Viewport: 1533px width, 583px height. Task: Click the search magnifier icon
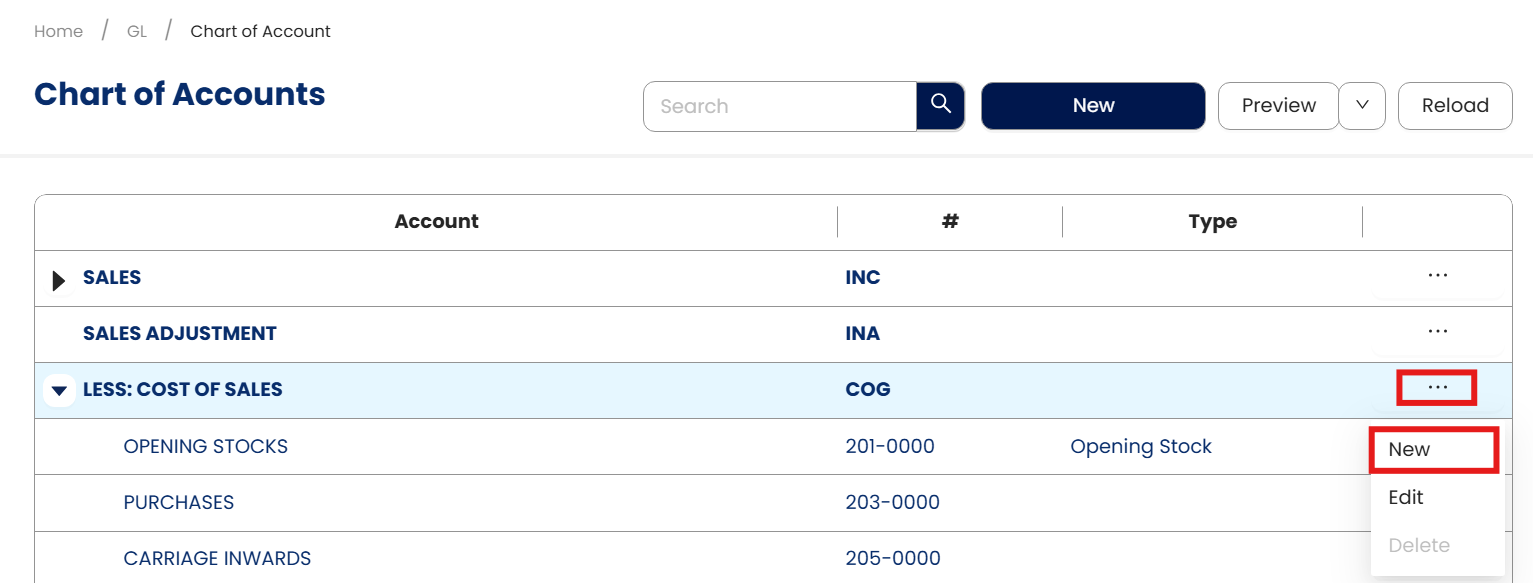[940, 106]
